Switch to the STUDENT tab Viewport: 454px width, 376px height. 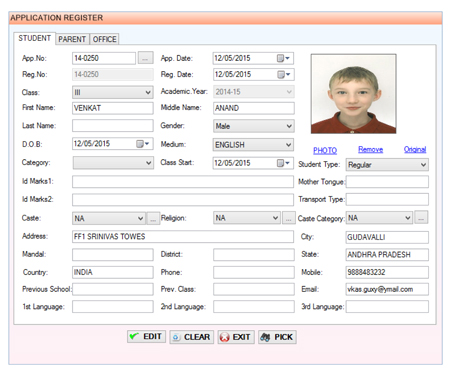pyautogui.click(x=35, y=38)
